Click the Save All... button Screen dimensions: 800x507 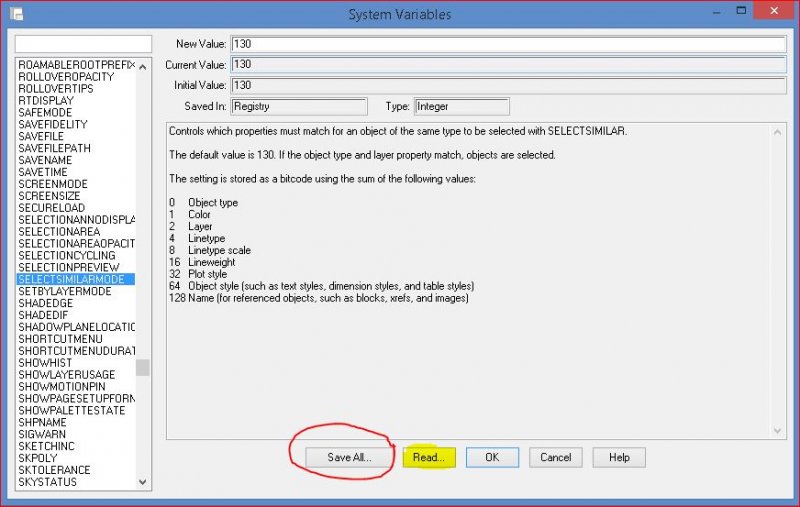349,458
